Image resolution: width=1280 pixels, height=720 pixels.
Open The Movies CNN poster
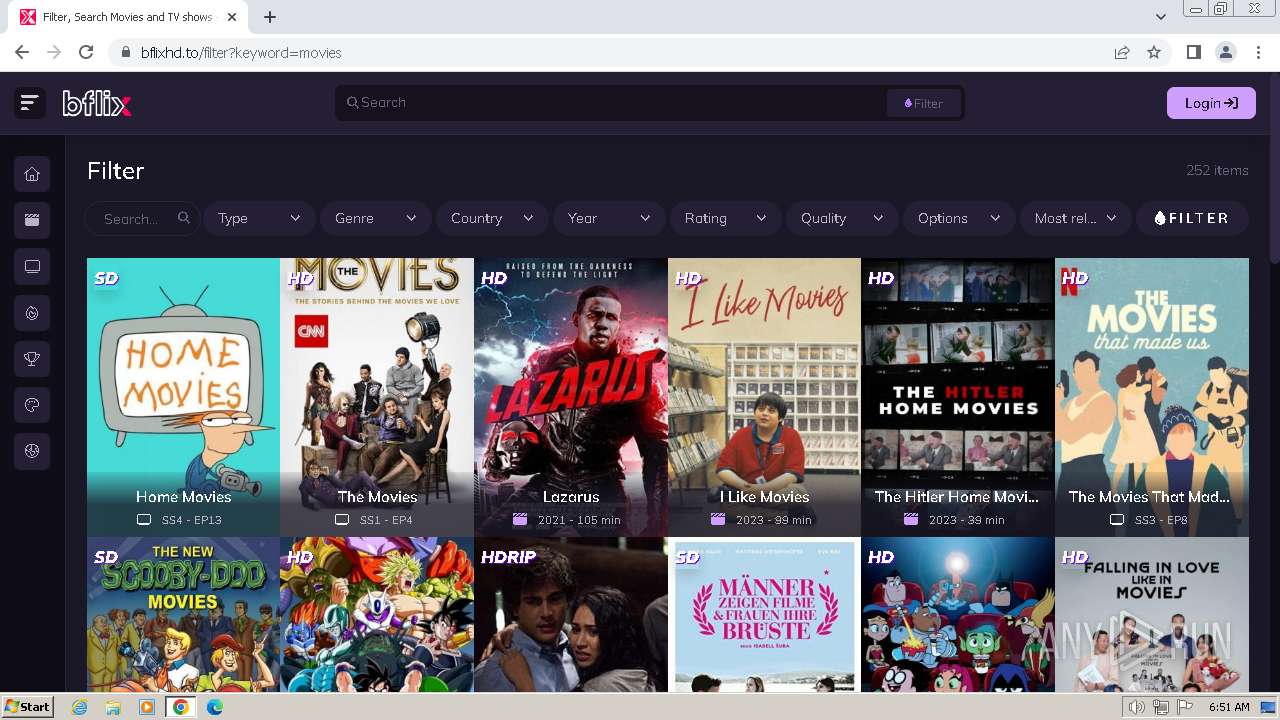(377, 397)
